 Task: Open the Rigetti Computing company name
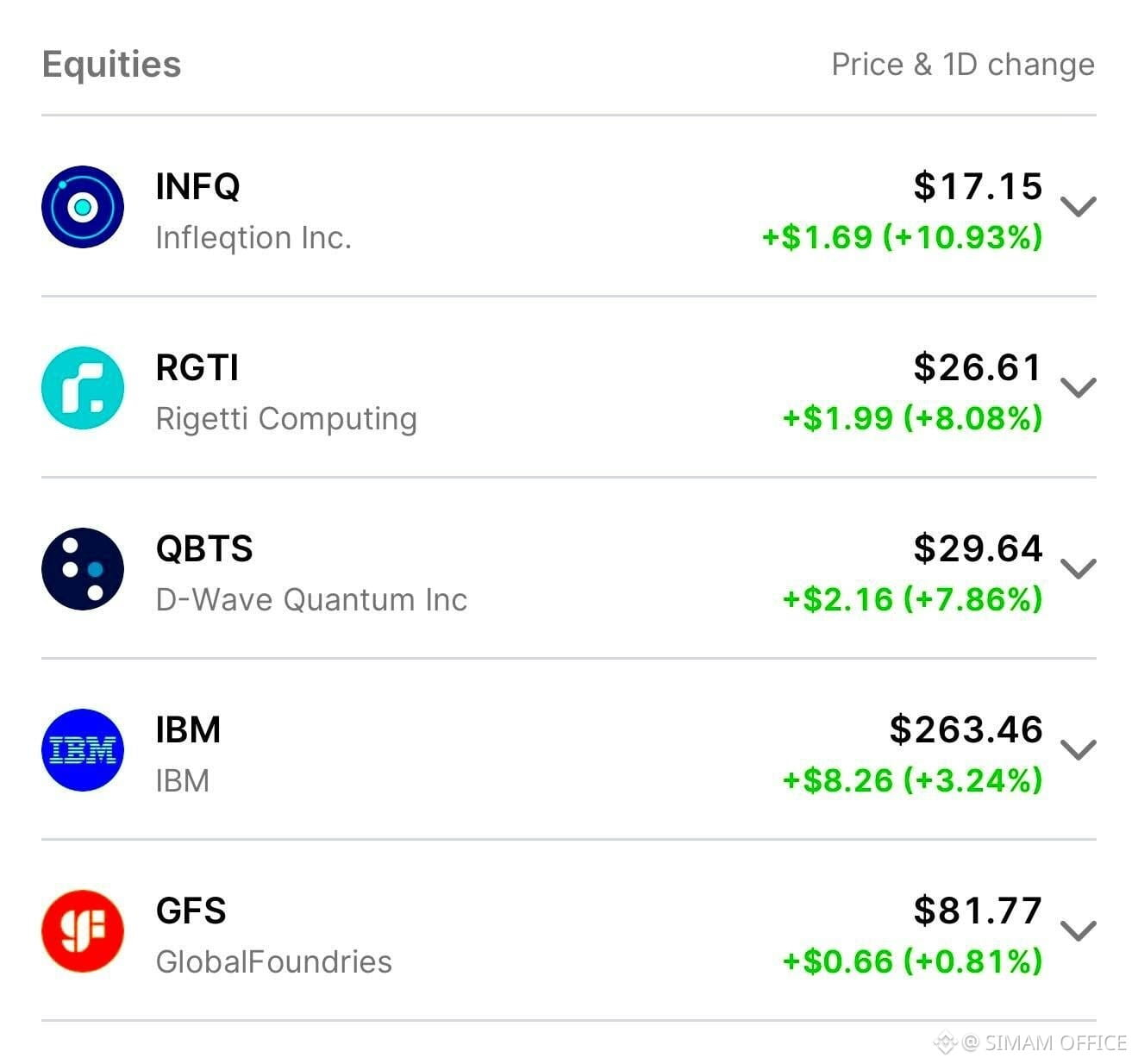(x=286, y=419)
